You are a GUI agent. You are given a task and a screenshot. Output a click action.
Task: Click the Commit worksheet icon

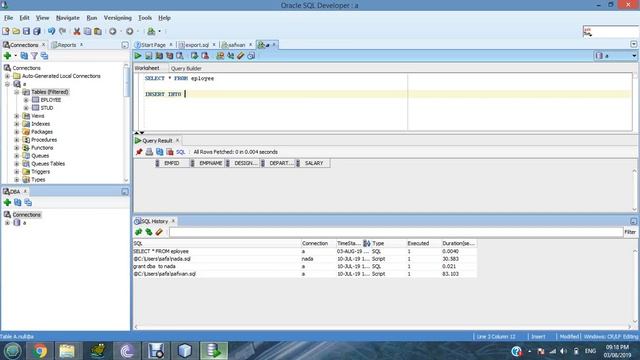pyautogui.click(x=195, y=56)
